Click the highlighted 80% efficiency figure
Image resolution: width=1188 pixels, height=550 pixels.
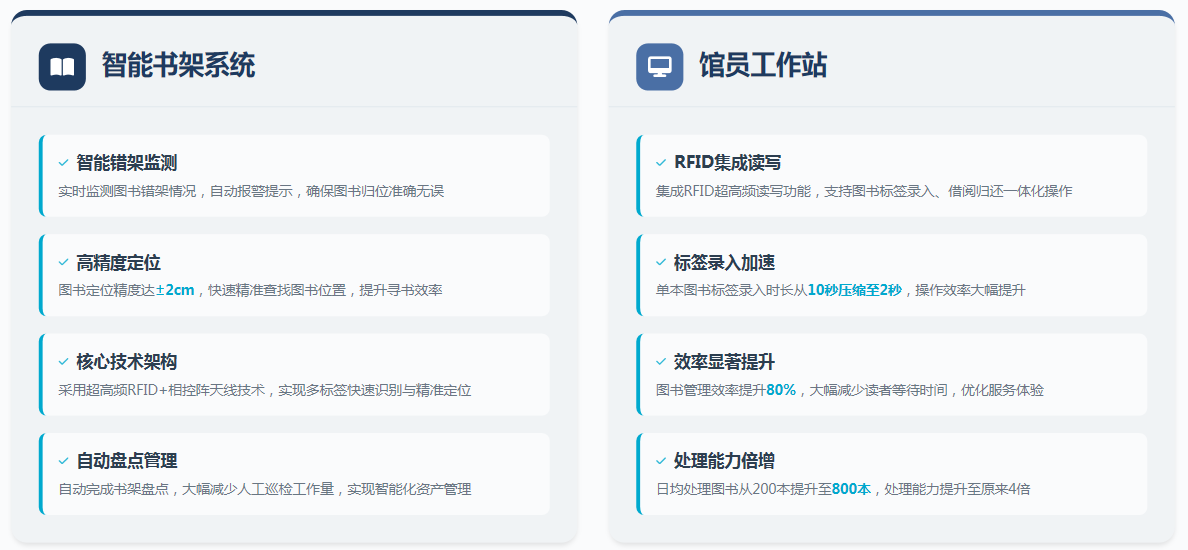pyautogui.click(x=781, y=390)
